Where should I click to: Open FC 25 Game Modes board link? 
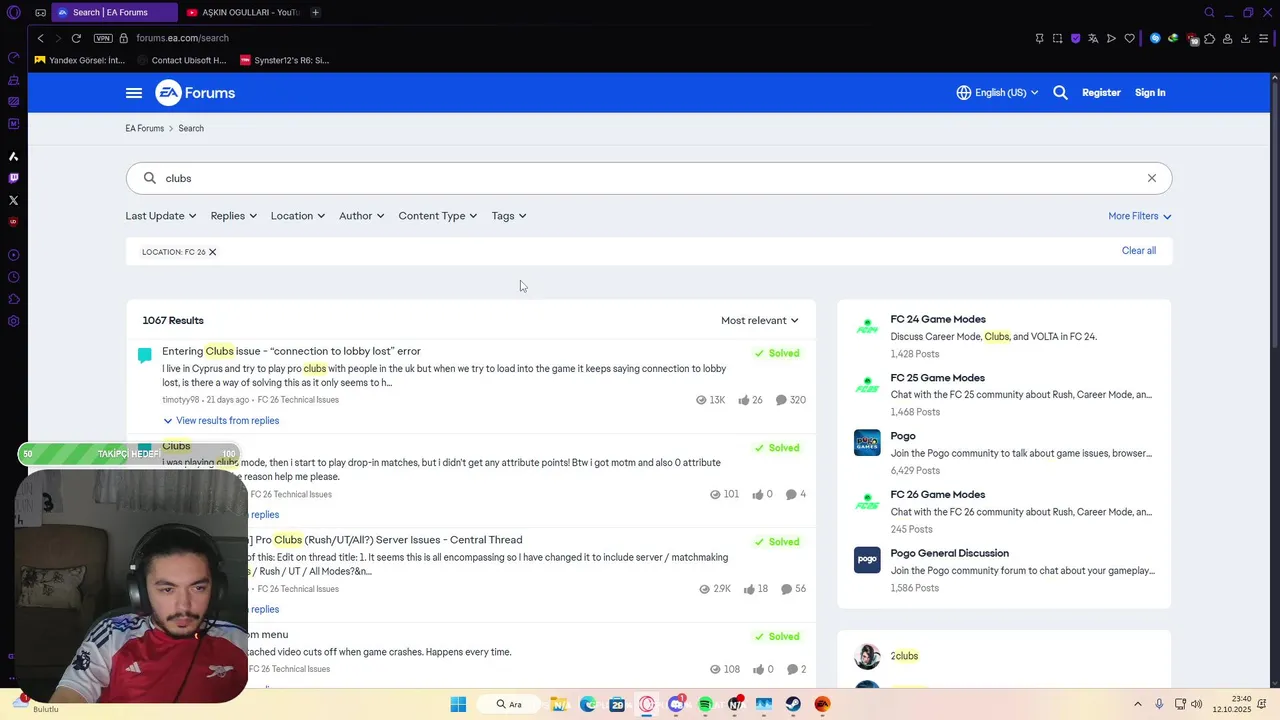[x=938, y=378]
